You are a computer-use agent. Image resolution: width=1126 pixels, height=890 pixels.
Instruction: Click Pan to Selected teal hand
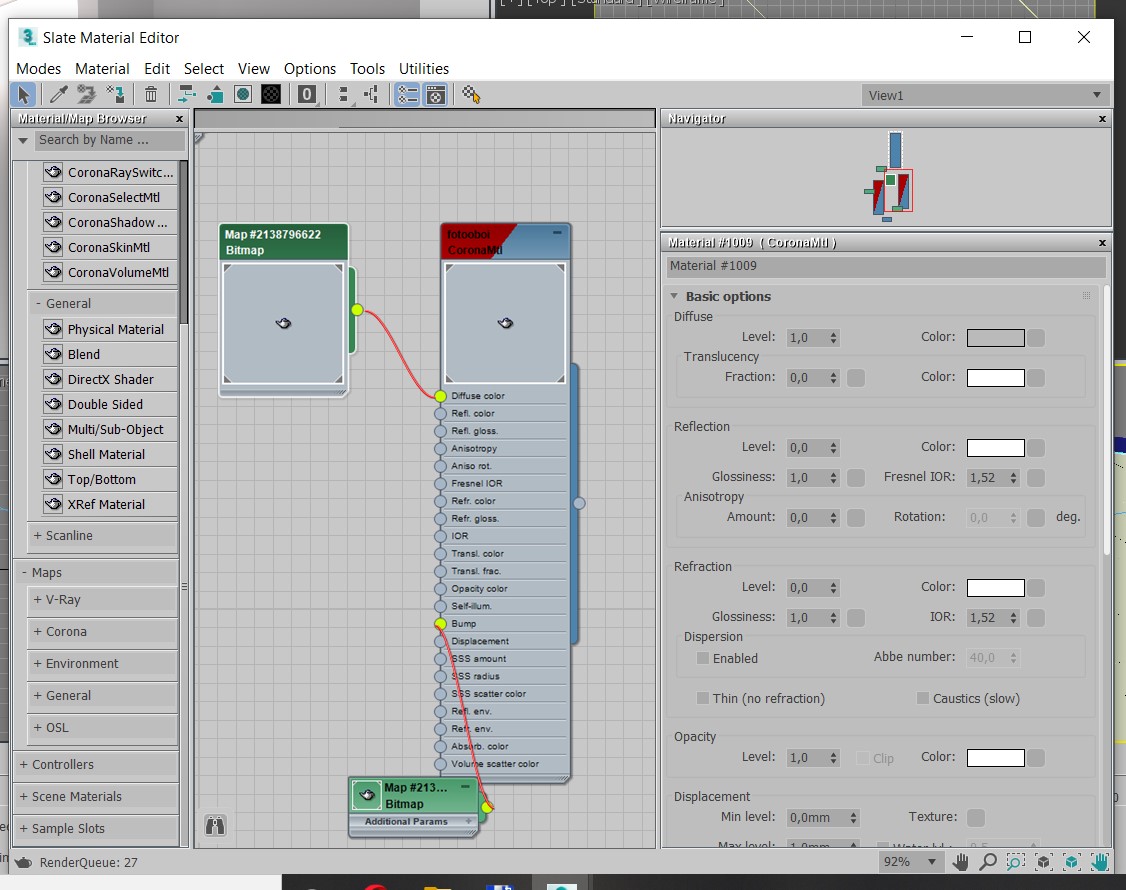pyautogui.click(x=1099, y=861)
